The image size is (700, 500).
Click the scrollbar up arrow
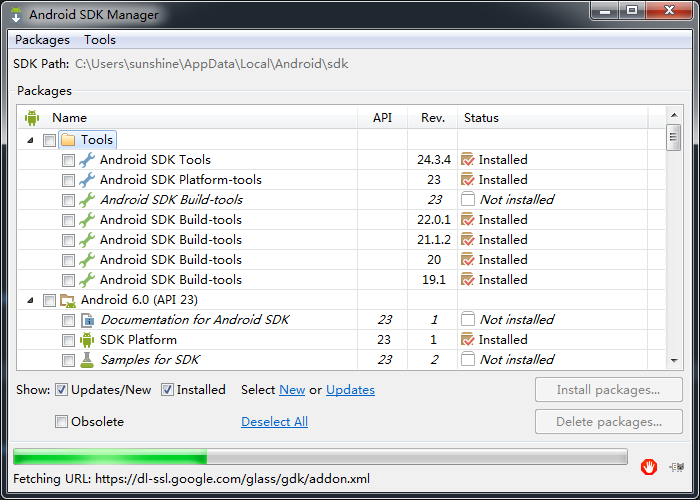point(674,115)
